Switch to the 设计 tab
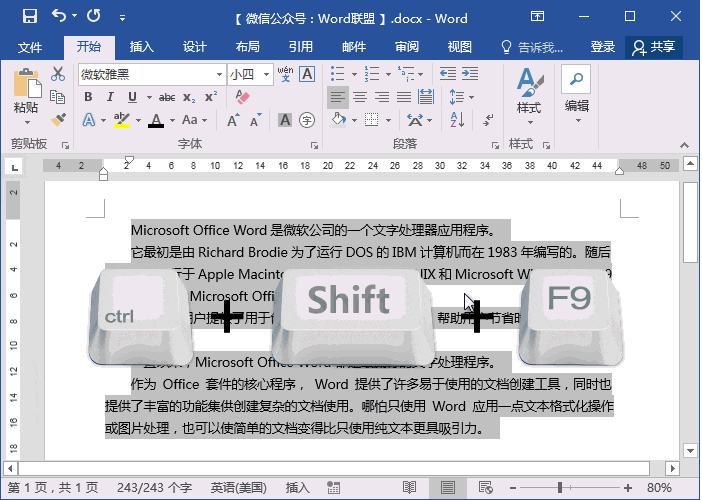The height and width of the screenshot is (500, 702). (x=195, y=47)
